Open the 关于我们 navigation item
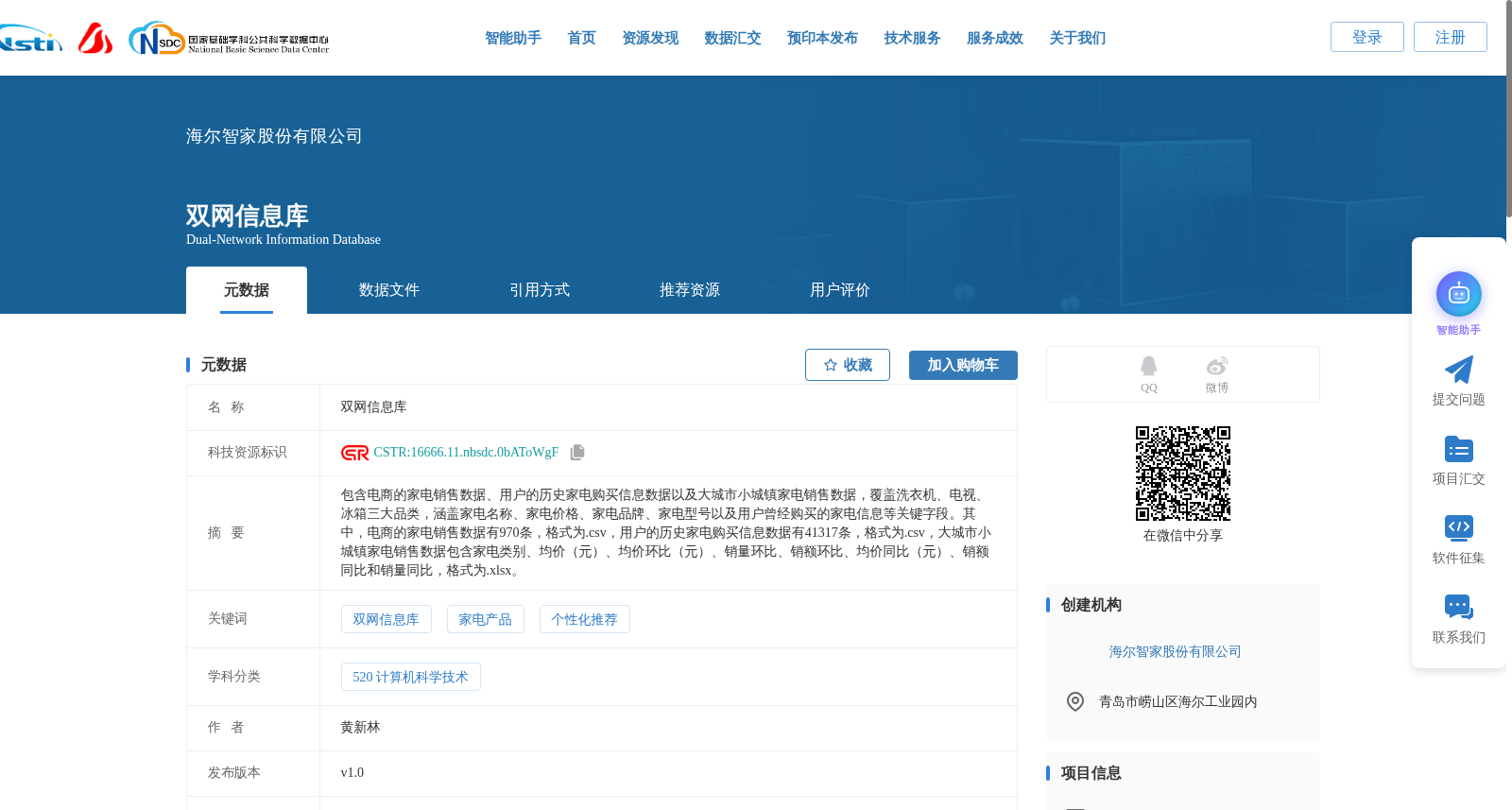 pos(1077,38)
